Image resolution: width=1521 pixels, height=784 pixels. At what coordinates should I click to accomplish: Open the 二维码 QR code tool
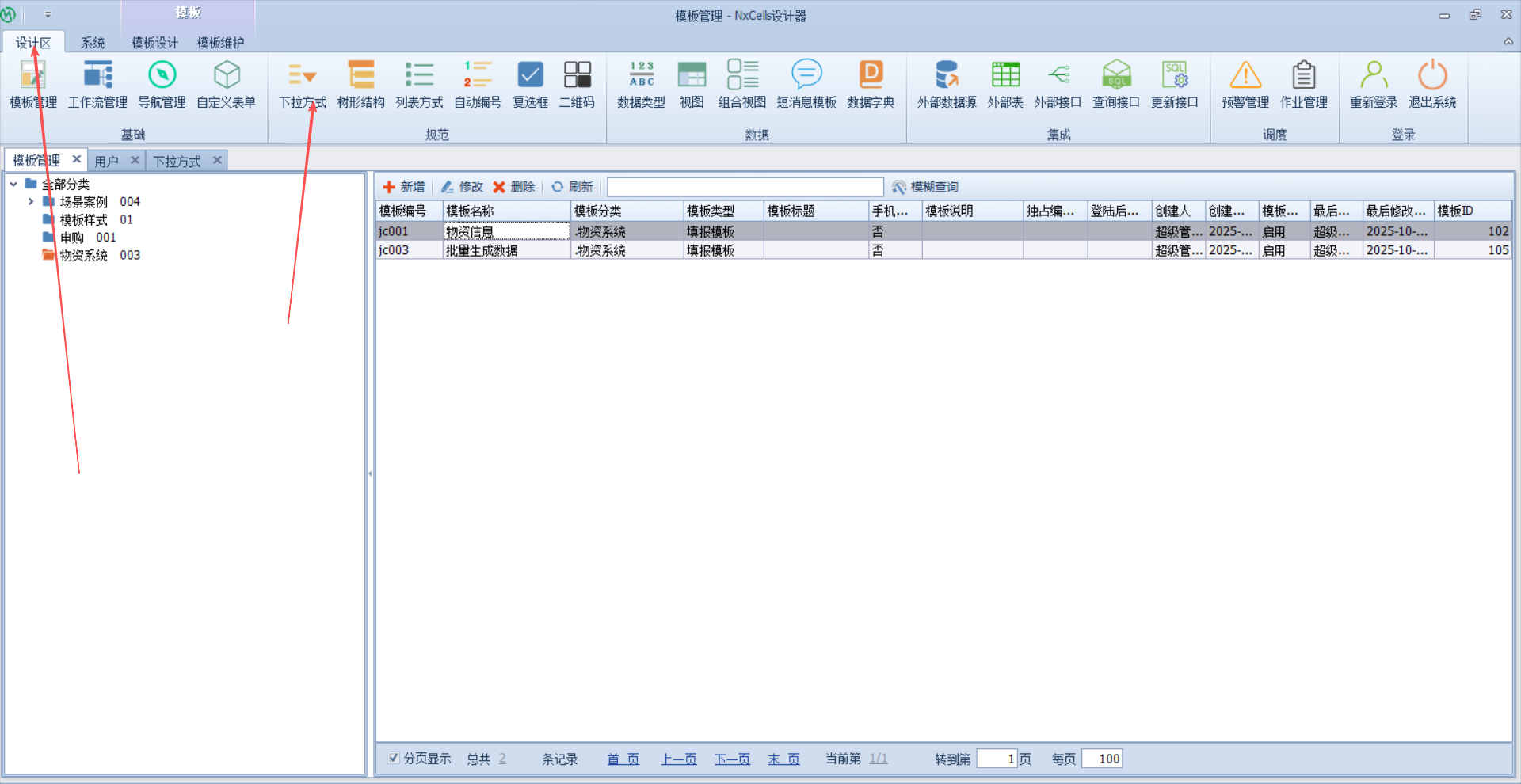577,84
